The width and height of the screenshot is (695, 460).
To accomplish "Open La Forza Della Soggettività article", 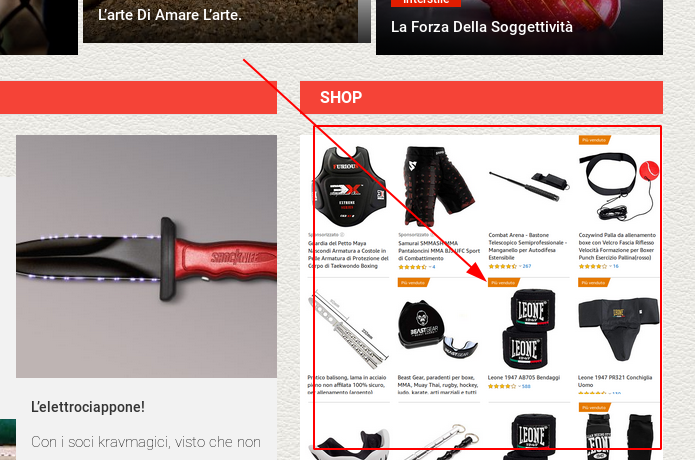I will click(x=482, y=27).
